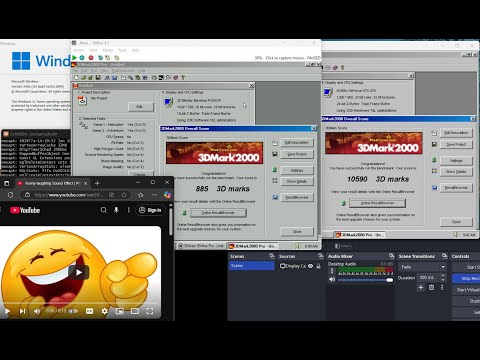Screen dimensions: 480x360
Task: Open the View menu in 86Box
Action: [x=93, y=50]
